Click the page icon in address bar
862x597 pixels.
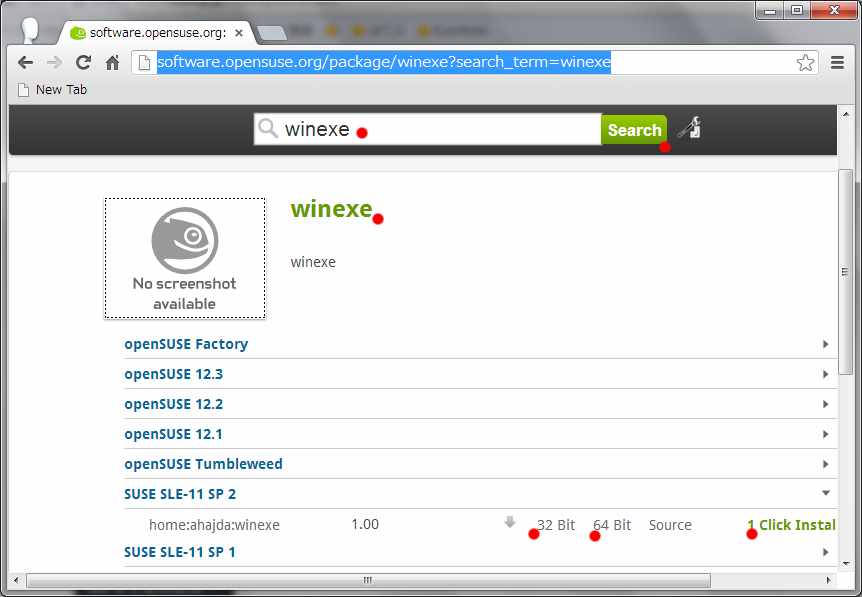click(x=145, y=63)
